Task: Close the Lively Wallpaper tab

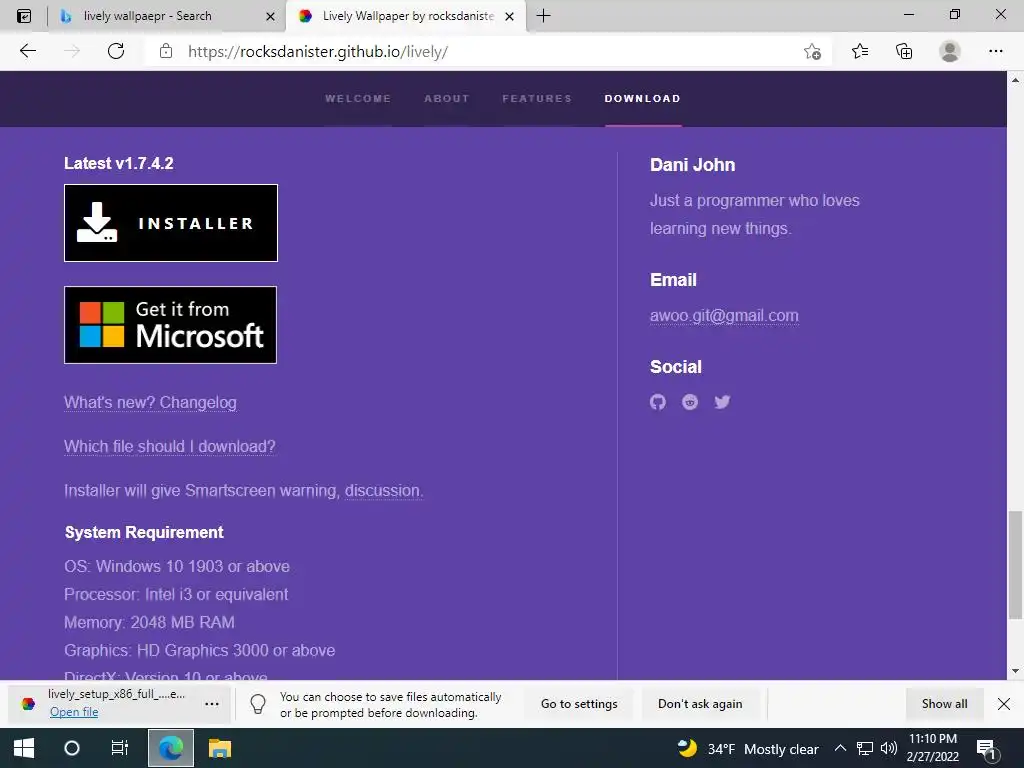Action: [x=510, y=16]
